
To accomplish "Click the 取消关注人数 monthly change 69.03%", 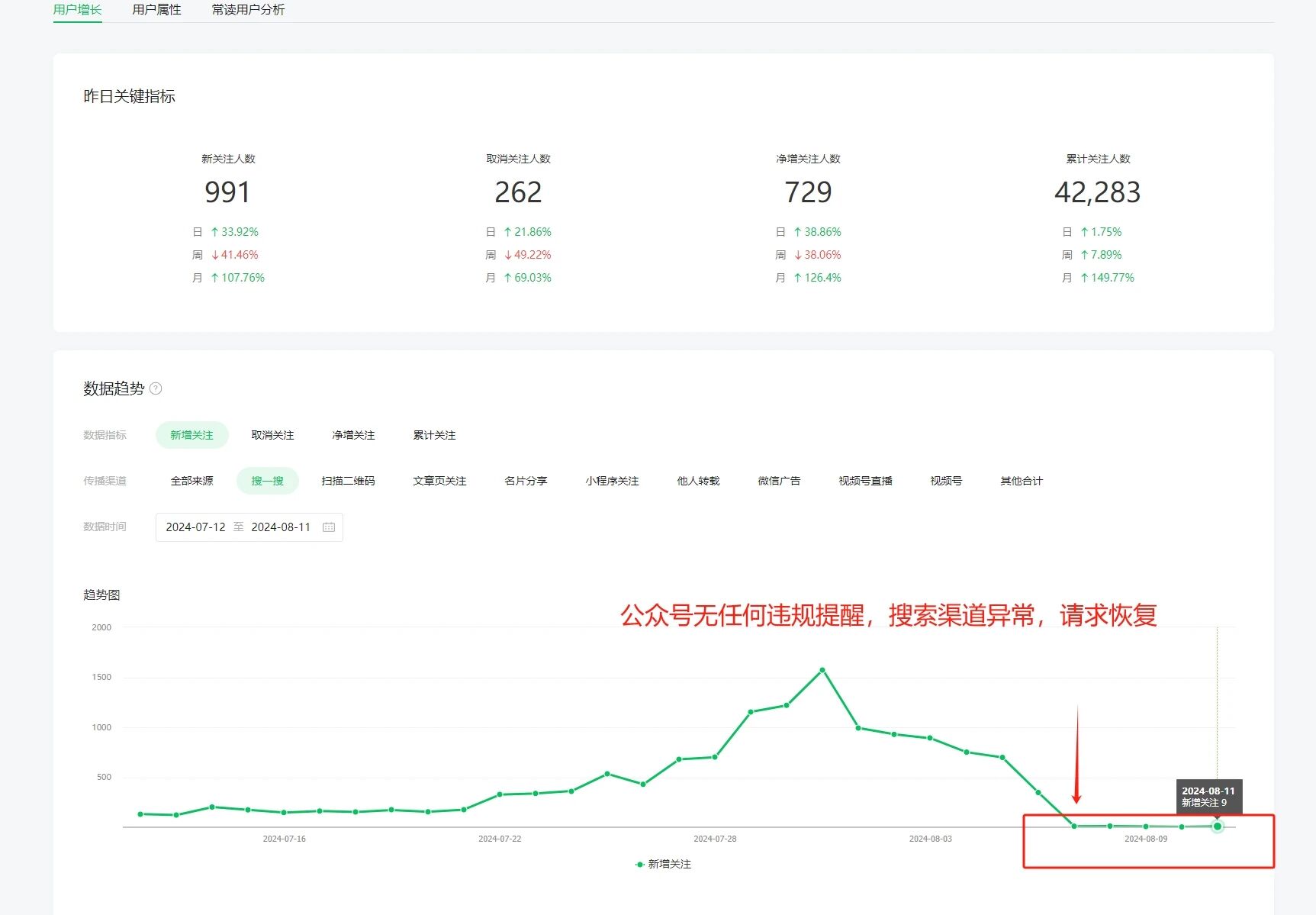I will point(527,278).
